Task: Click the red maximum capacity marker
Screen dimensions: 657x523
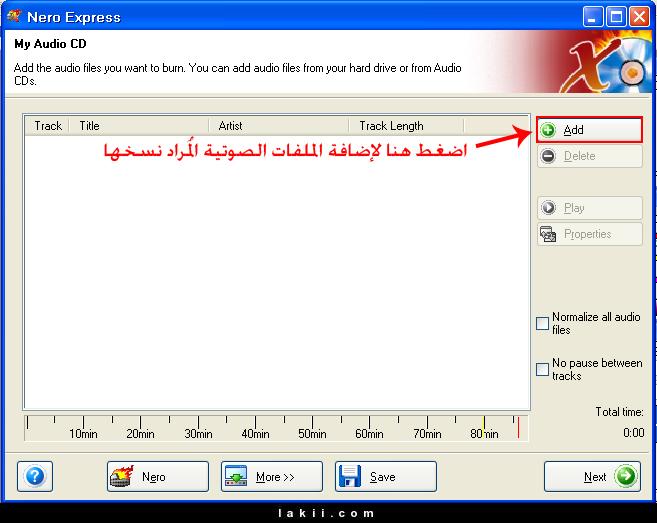Action: point(518,427)
